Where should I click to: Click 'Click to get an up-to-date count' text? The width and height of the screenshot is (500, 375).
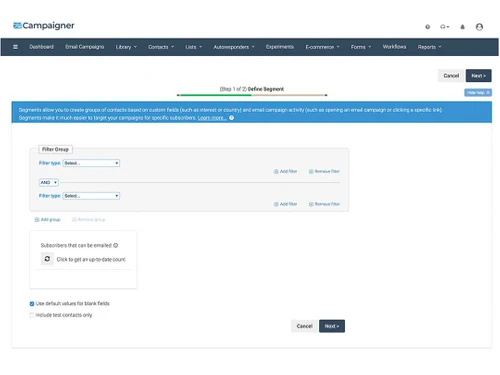point(91,259)
